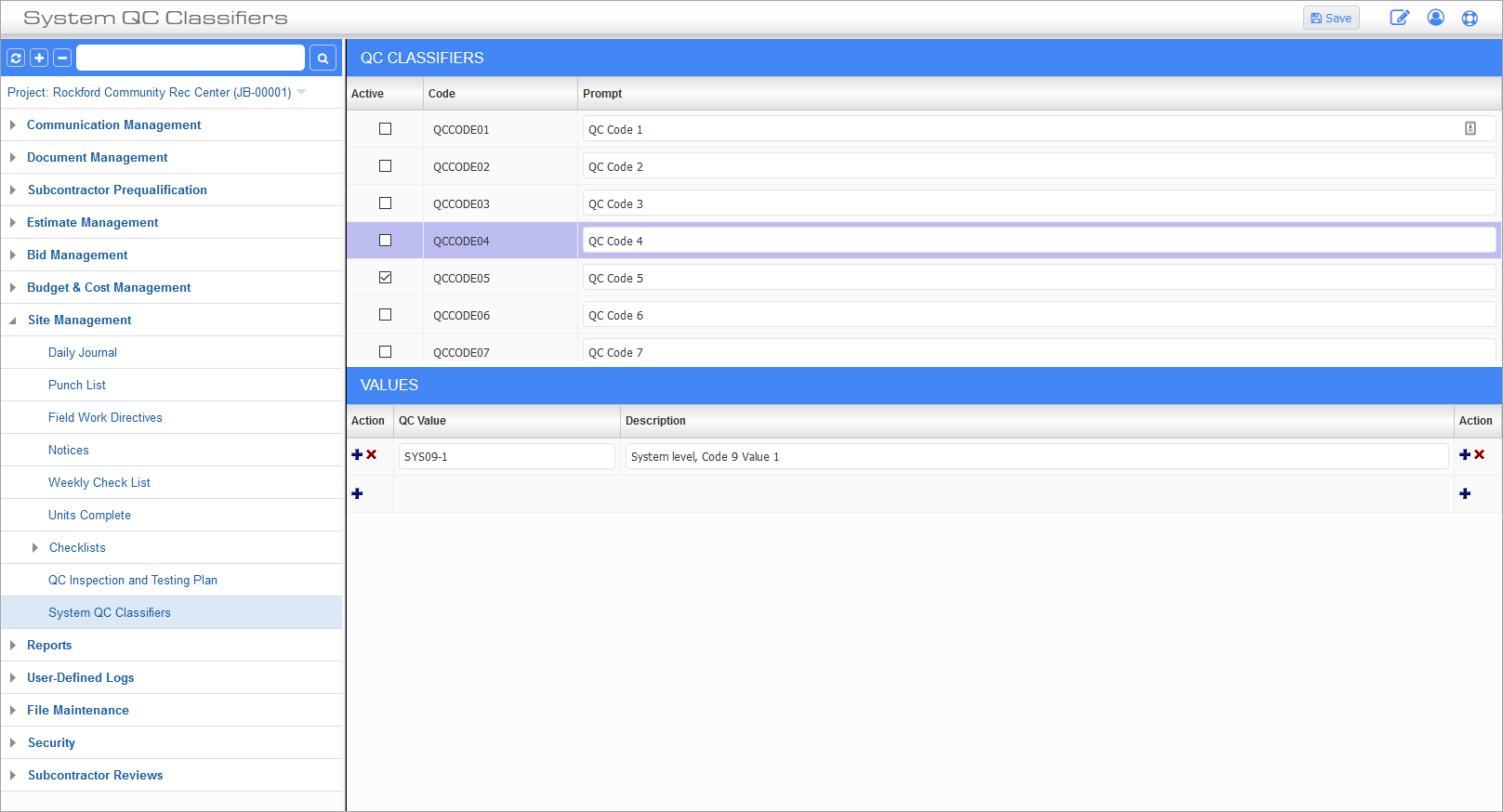The image size is (1503, 812).
Task: Open Weekly Check List
Action: pyautogui.click(x=99, y=482)
